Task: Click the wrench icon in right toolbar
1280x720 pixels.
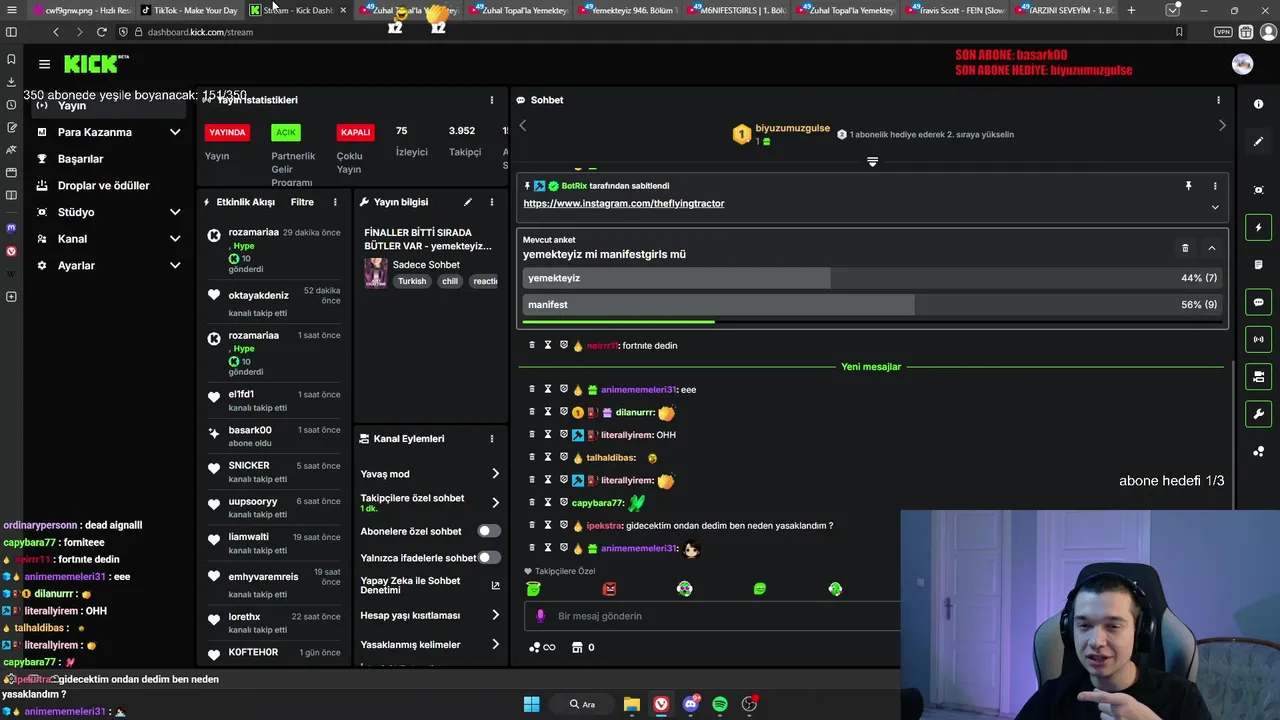Action: coord(1258,414)
